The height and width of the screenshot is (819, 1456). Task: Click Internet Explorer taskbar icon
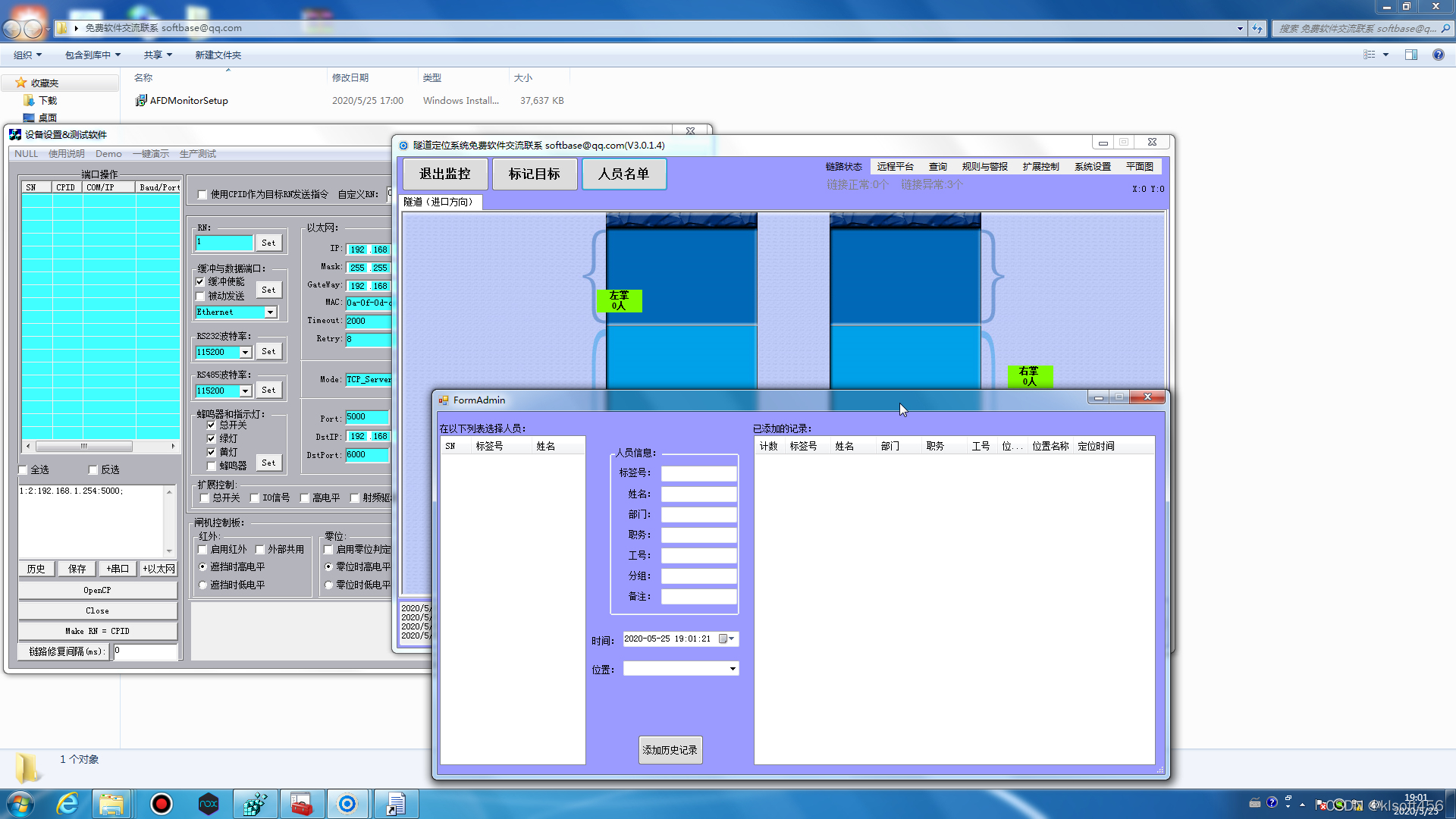[67, 804]
